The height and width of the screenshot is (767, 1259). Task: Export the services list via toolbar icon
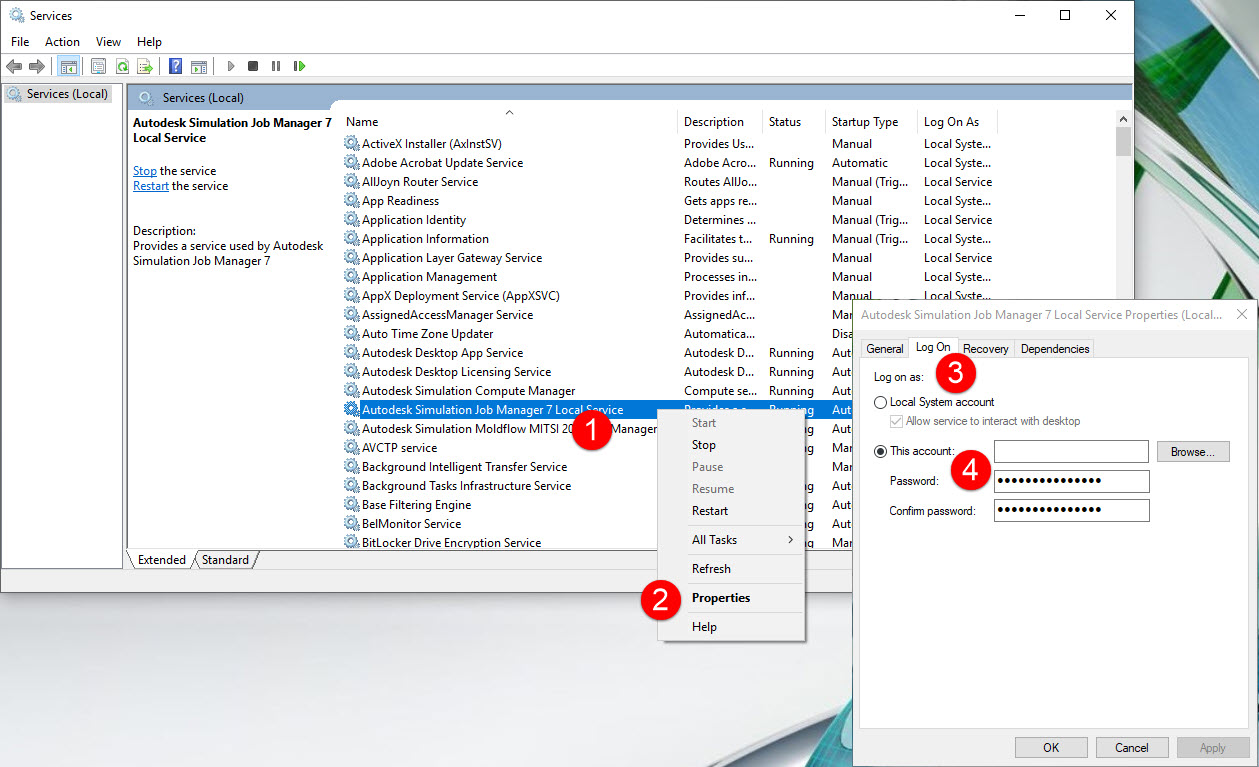(x=144, y=65)
